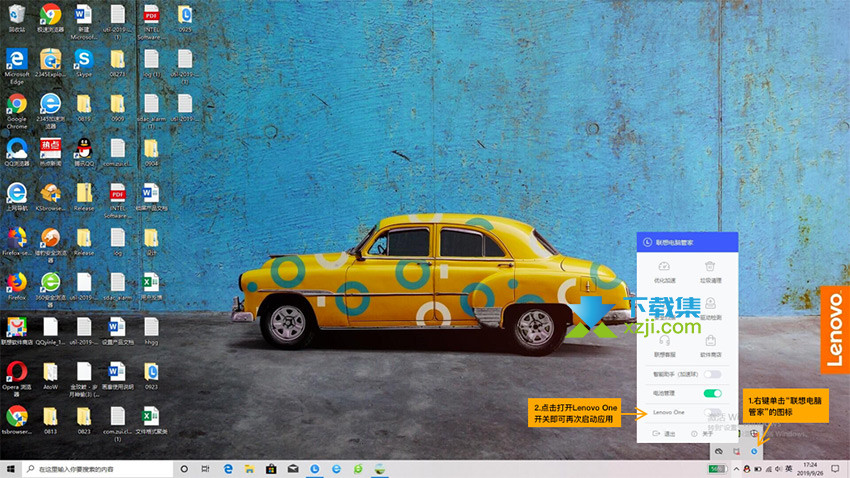Select QQ浏览器 desktop shortcut
The image size is (850, 478).
coord(17,152)
